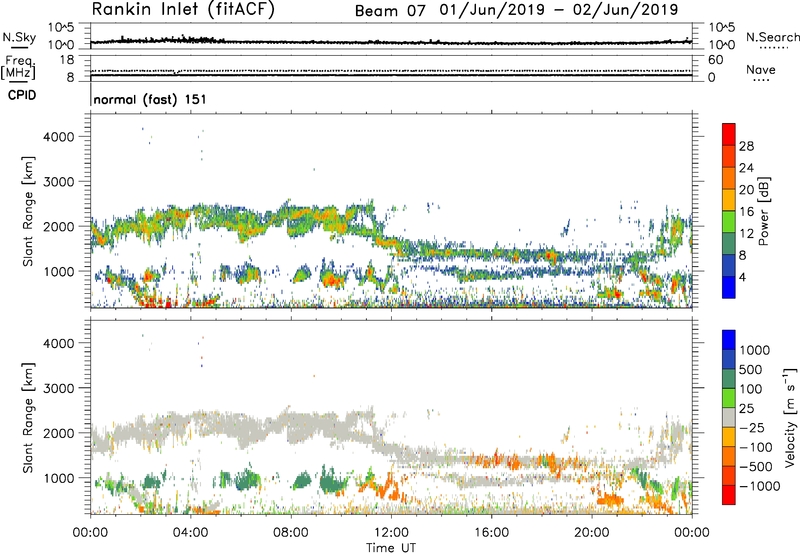Click the '1000' range tick of velocity panel

tap(59, 478)
